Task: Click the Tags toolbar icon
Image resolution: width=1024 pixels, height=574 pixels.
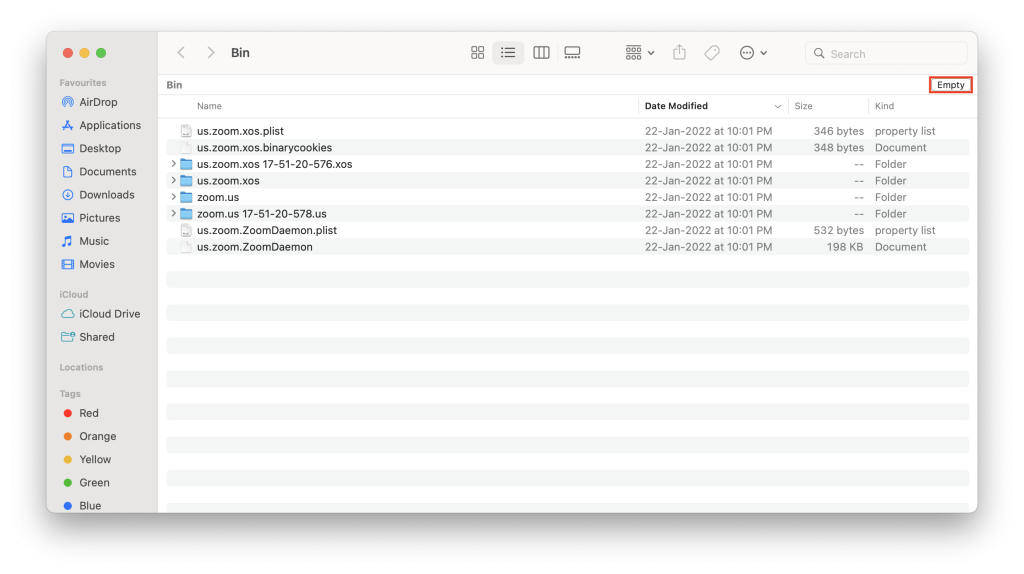Action: [712, 53]
